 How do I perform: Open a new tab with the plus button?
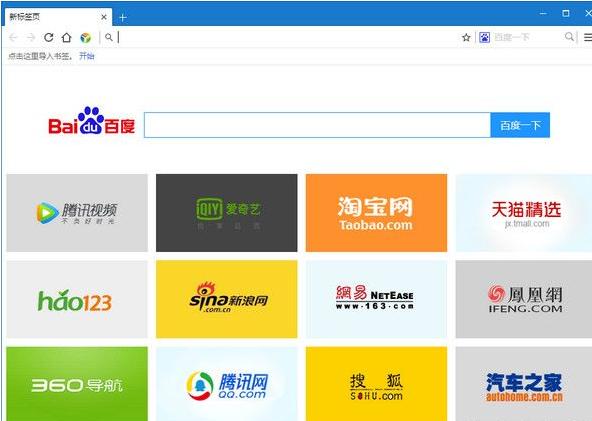pyautogui.click(x=123, y=17)
